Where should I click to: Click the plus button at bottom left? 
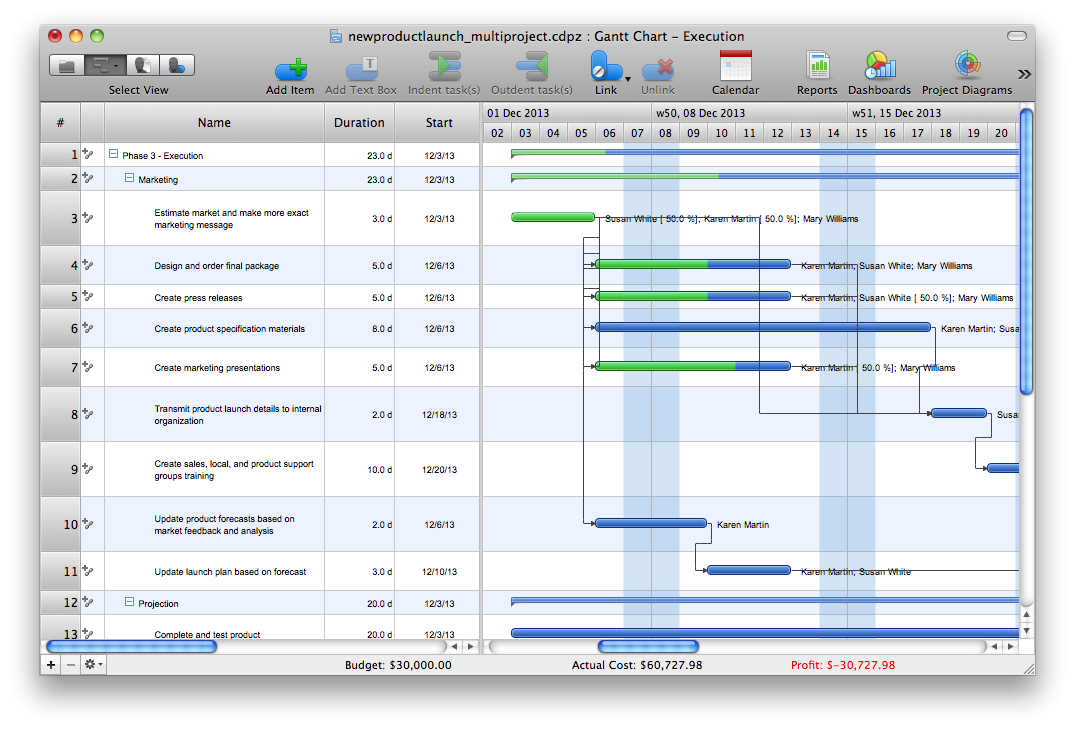51,664
